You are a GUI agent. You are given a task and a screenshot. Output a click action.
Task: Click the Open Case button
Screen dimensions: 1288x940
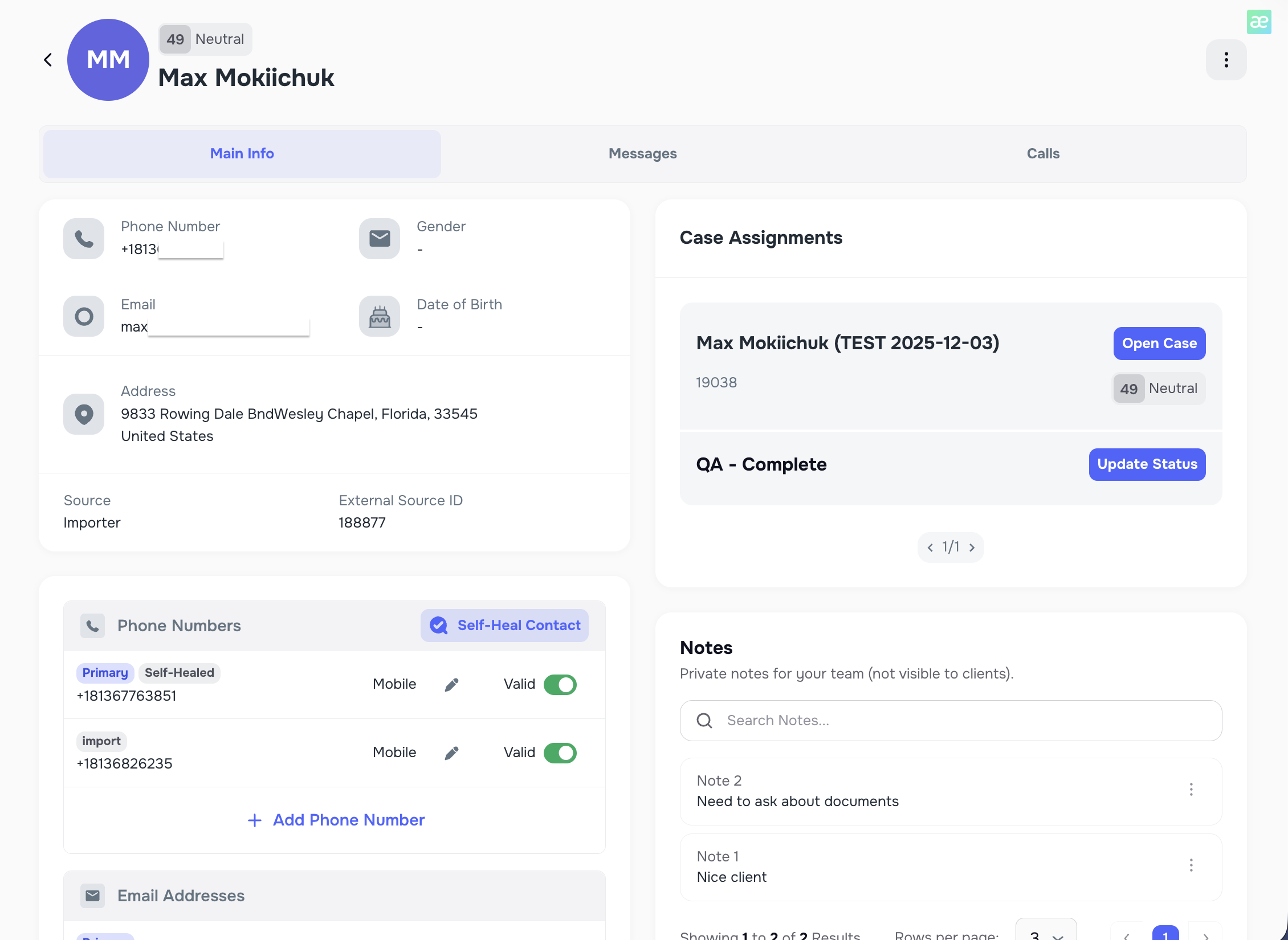coord(1159,344)
